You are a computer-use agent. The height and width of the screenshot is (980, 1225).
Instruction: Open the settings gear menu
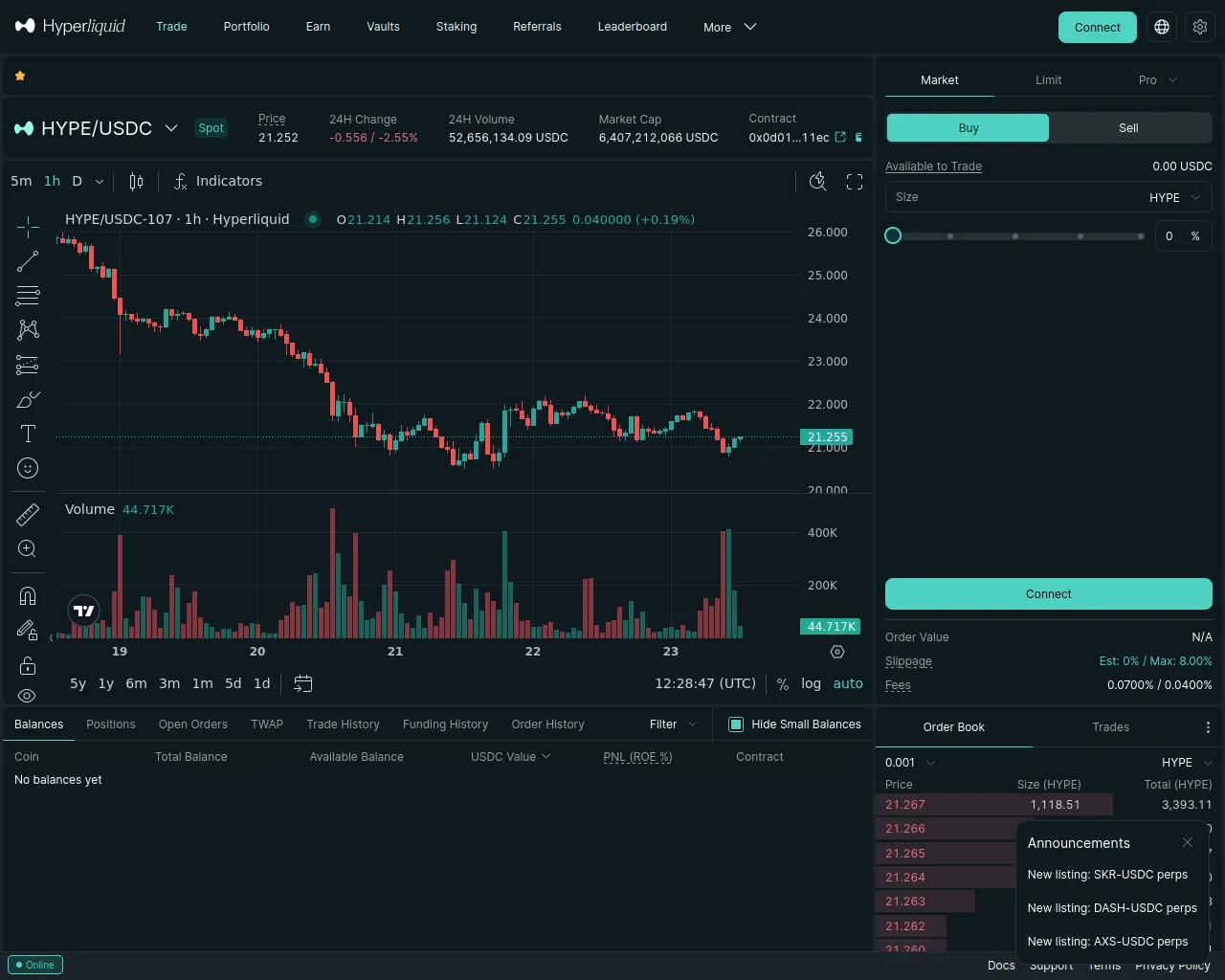click(x=1200, y=27)
